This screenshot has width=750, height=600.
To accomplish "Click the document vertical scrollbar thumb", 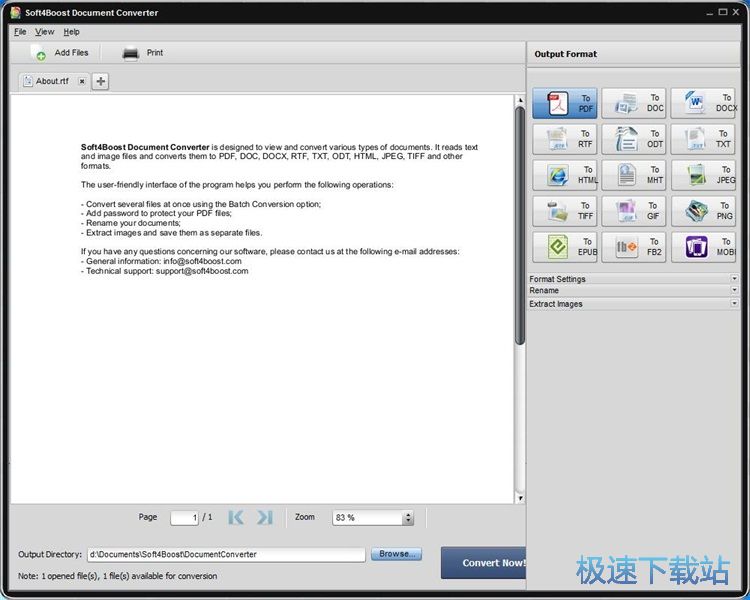I will click(x=520, y=225).
